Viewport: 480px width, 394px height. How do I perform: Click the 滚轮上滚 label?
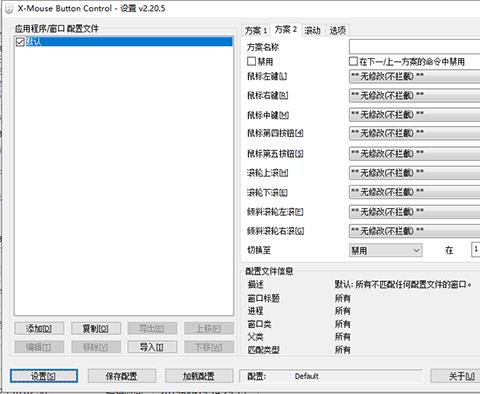point(267,173)
